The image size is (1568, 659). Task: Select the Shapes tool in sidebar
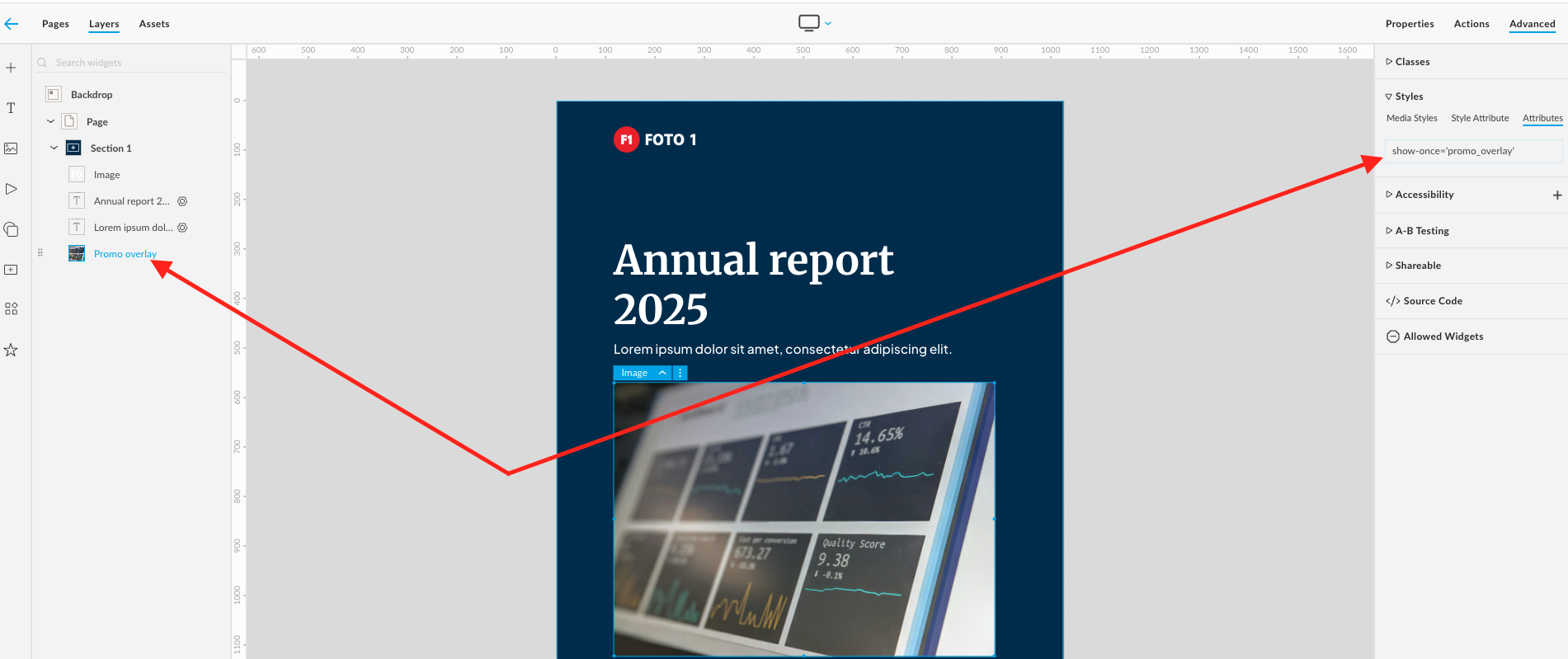[x=11, y=229]
